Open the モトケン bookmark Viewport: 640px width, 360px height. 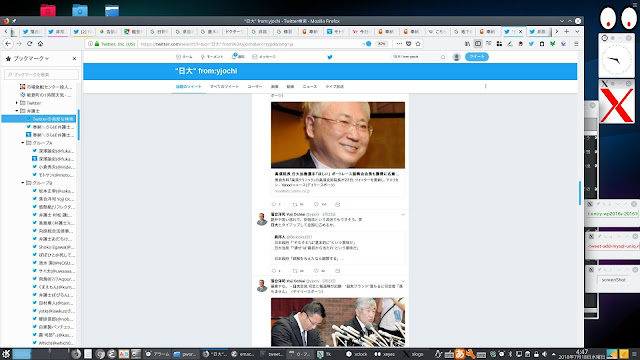pyautogui.click(x=53, y=175)
